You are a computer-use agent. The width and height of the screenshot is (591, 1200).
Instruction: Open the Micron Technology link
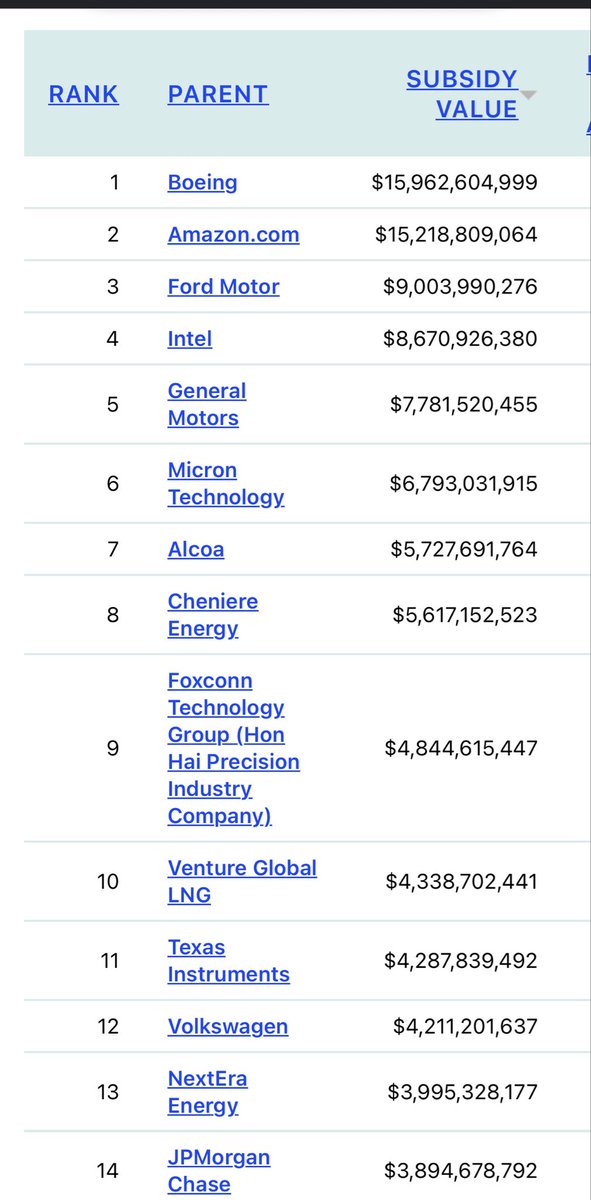(x=226, y=483)
